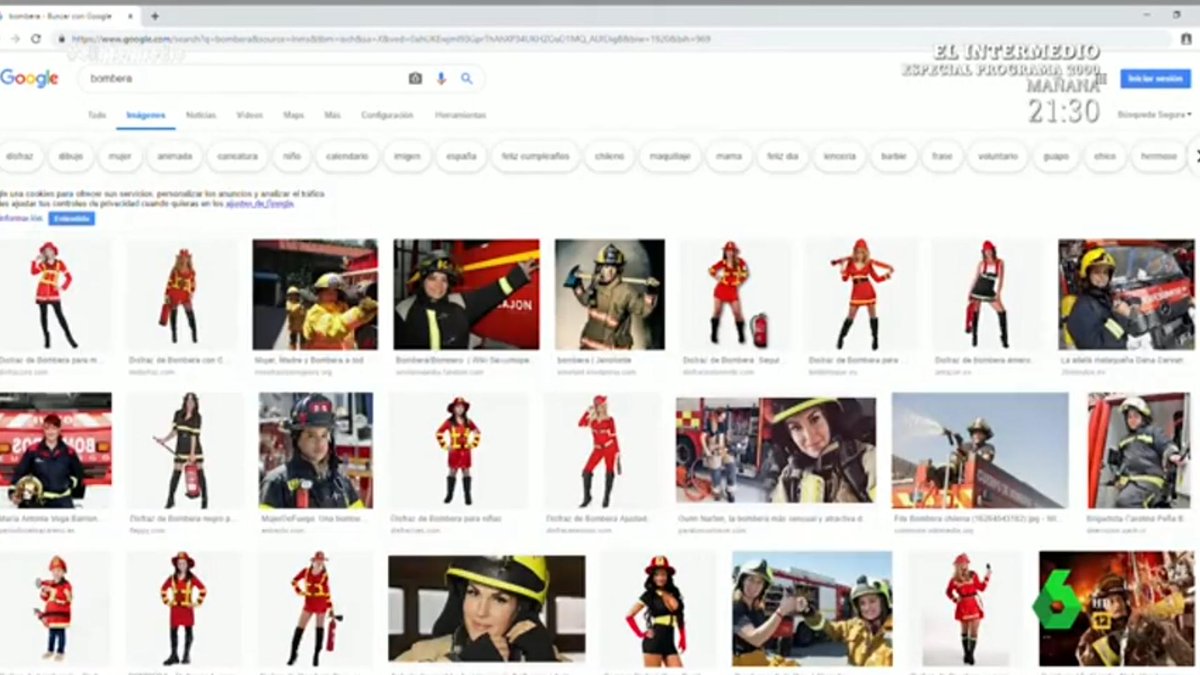This screenshot has width=1200, height=675.
Task: Filter by the 'españa' chip
Action: point(461,156)
